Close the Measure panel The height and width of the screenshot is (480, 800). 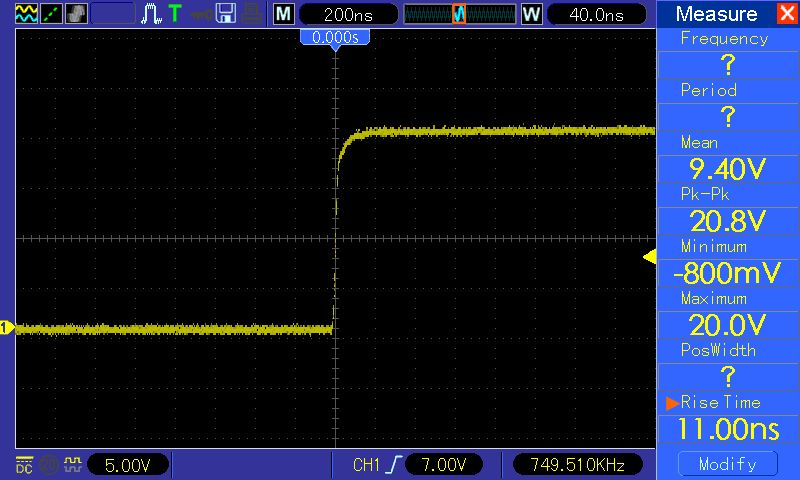[785, 14]
